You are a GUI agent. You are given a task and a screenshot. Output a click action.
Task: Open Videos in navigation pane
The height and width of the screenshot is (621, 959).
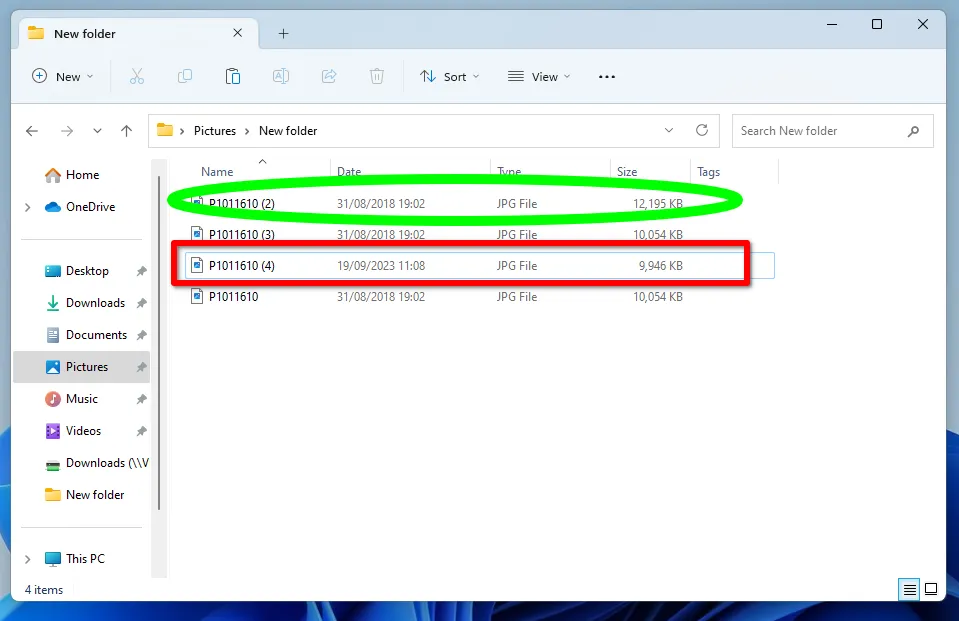tap(83, 431)
